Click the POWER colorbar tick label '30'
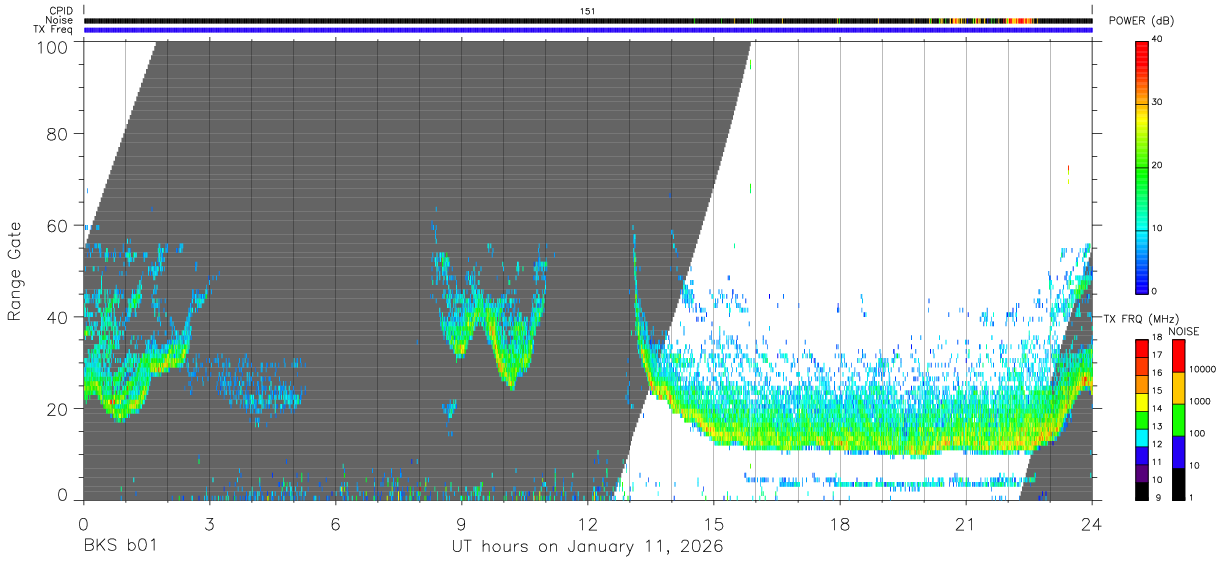Viewport: 1228px width, 567px height. pyautogui.click(x=1159, y=102)
